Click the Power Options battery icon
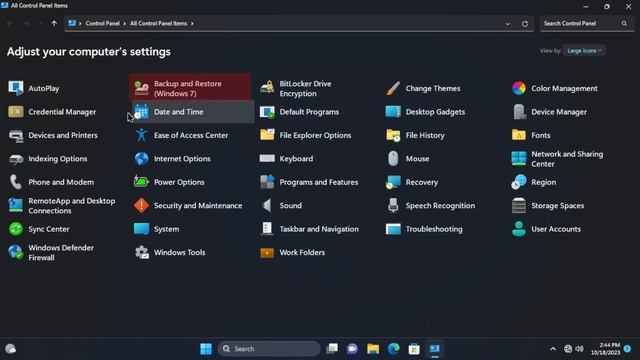This screenshot has width=640, height=360. coord(141,182)
